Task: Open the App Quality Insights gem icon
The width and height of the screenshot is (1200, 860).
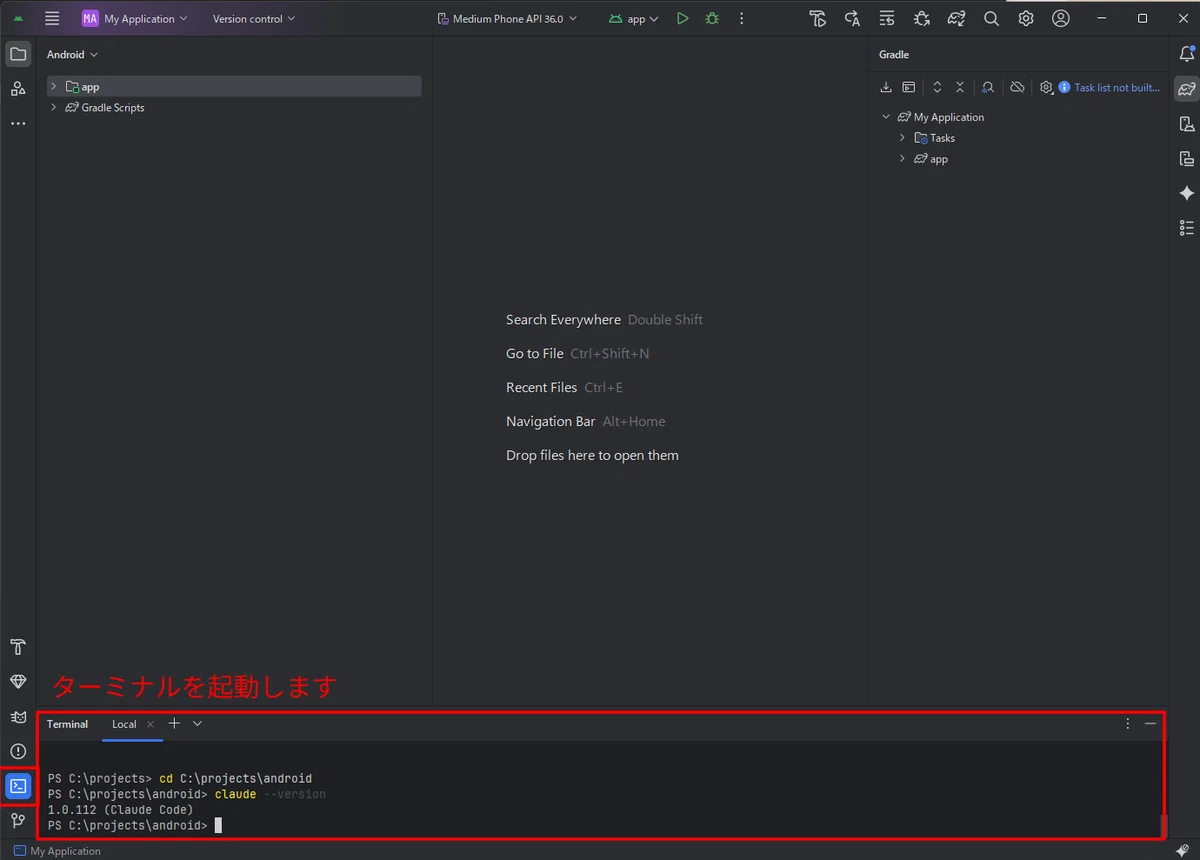Action: click(x=18, y=681)
